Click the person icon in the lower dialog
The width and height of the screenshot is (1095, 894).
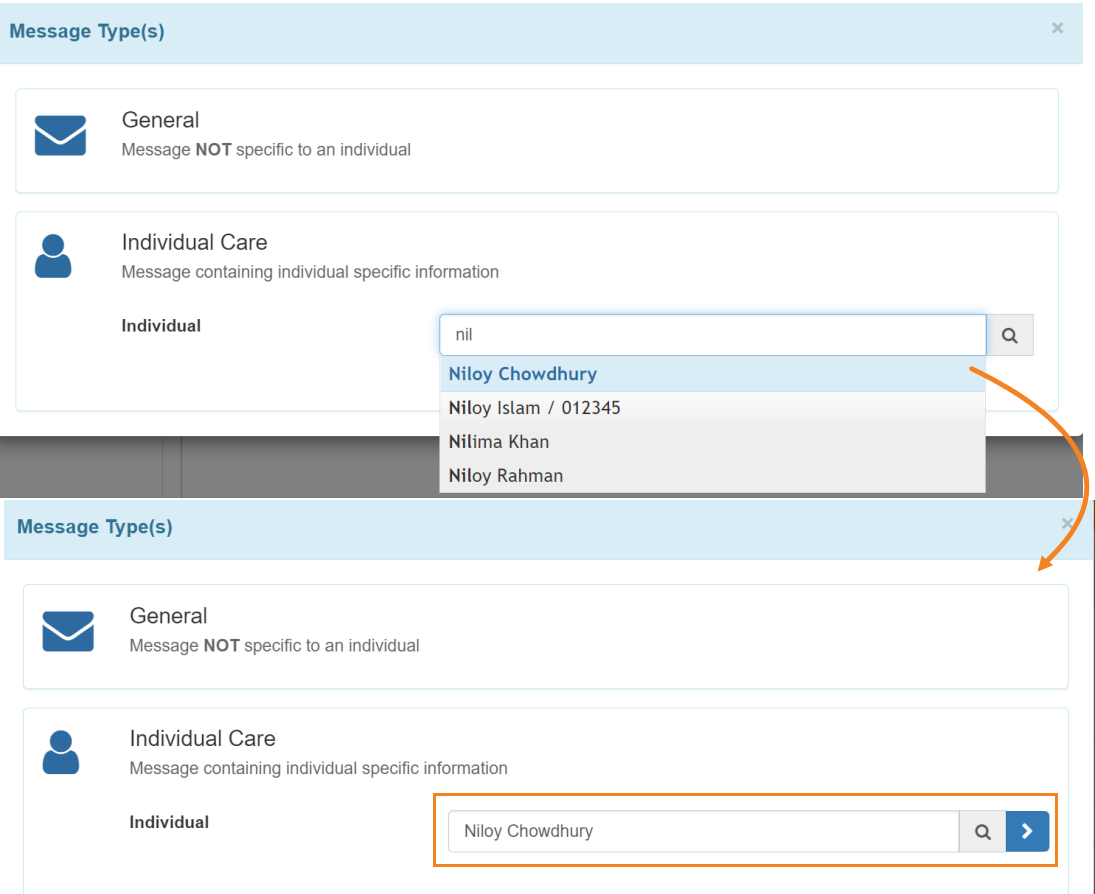click(60, 752)
